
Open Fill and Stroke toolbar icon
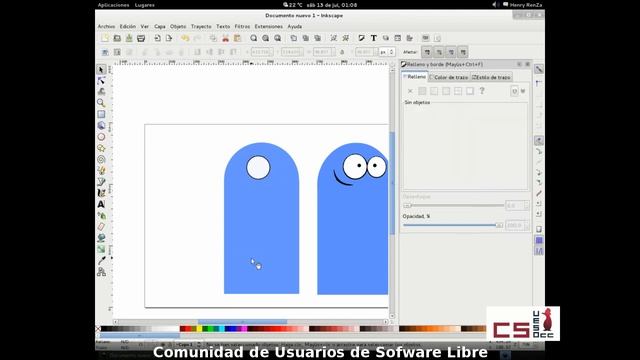pyautogui.click(x=361, y=38)
